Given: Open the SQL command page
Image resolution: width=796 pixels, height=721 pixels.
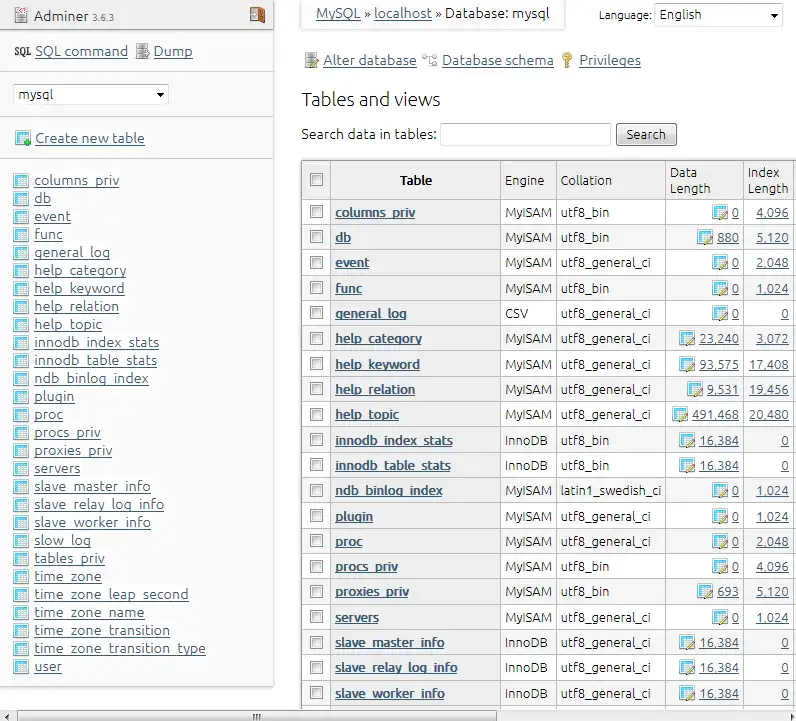Looking at the screenshot, I should 81,51.
